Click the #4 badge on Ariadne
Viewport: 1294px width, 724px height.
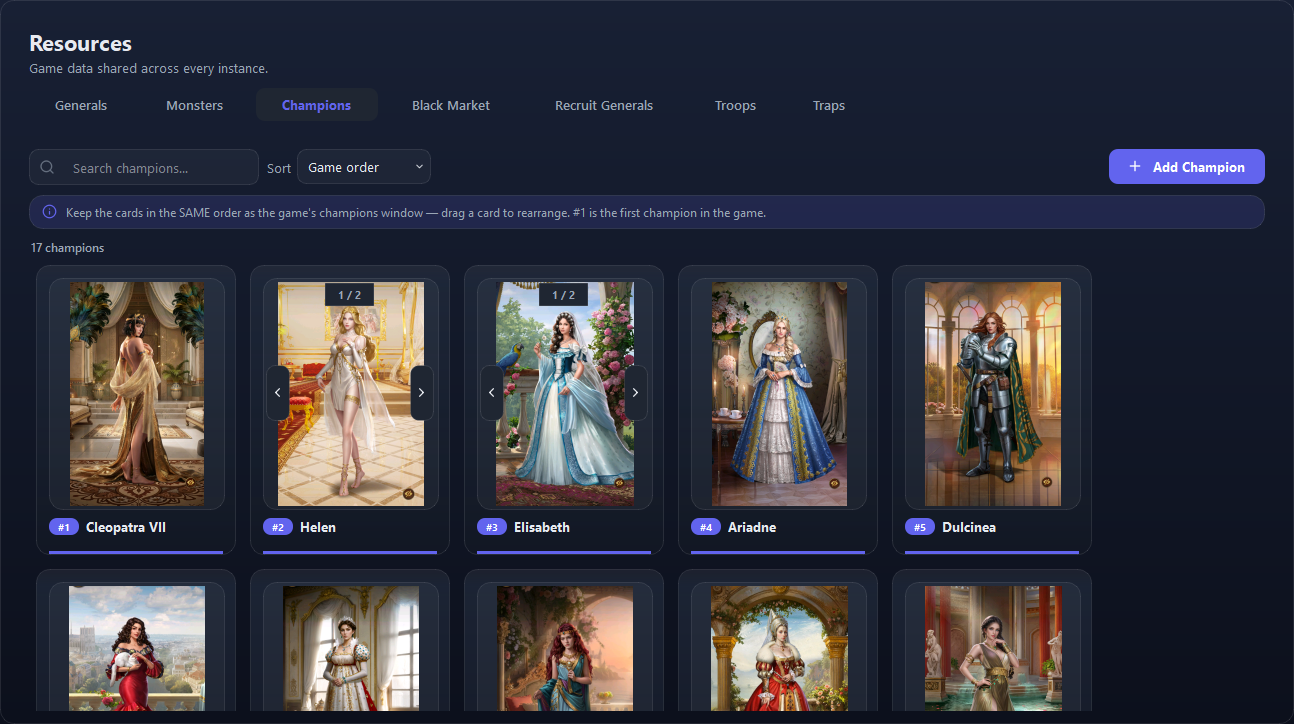(x=706, y=527)
